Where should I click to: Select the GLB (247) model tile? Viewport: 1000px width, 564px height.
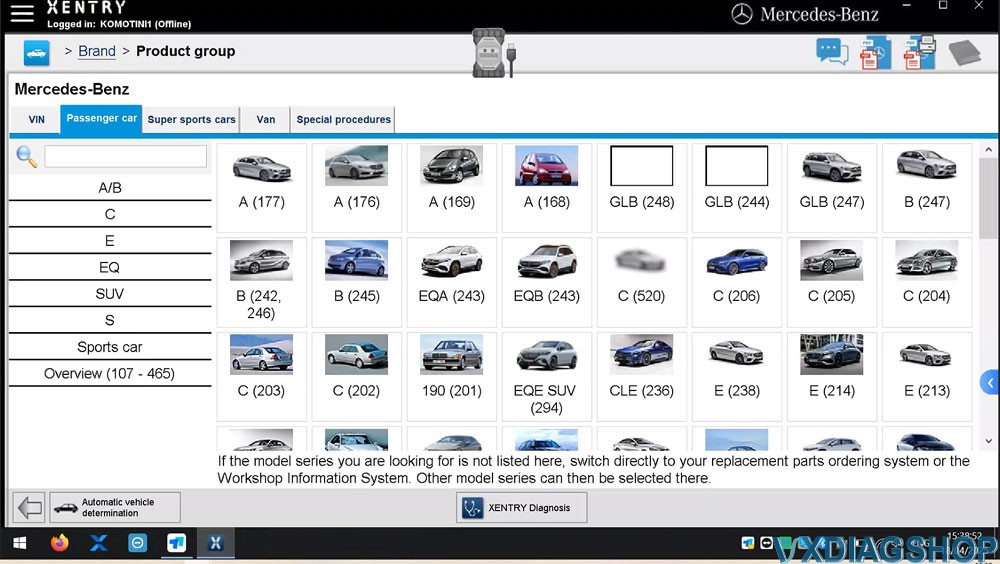click(x=832, y=188)
